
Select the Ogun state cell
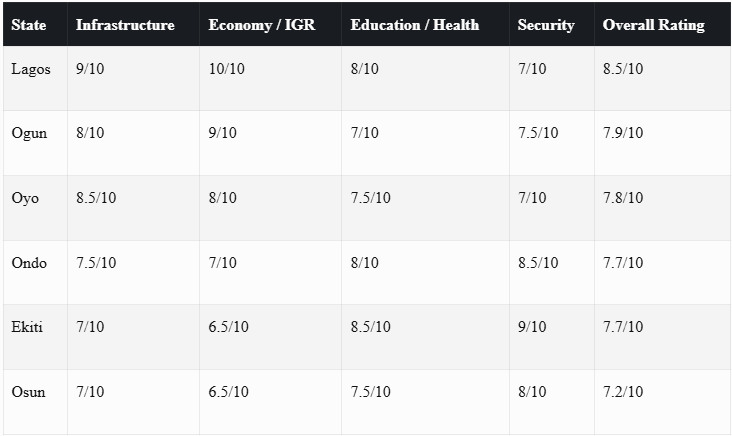[29, 133]
